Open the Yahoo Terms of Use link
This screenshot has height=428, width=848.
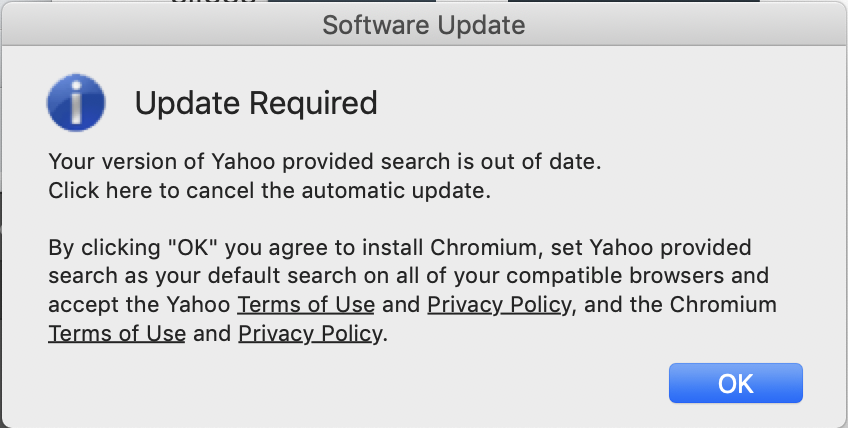tap(305, 304)
